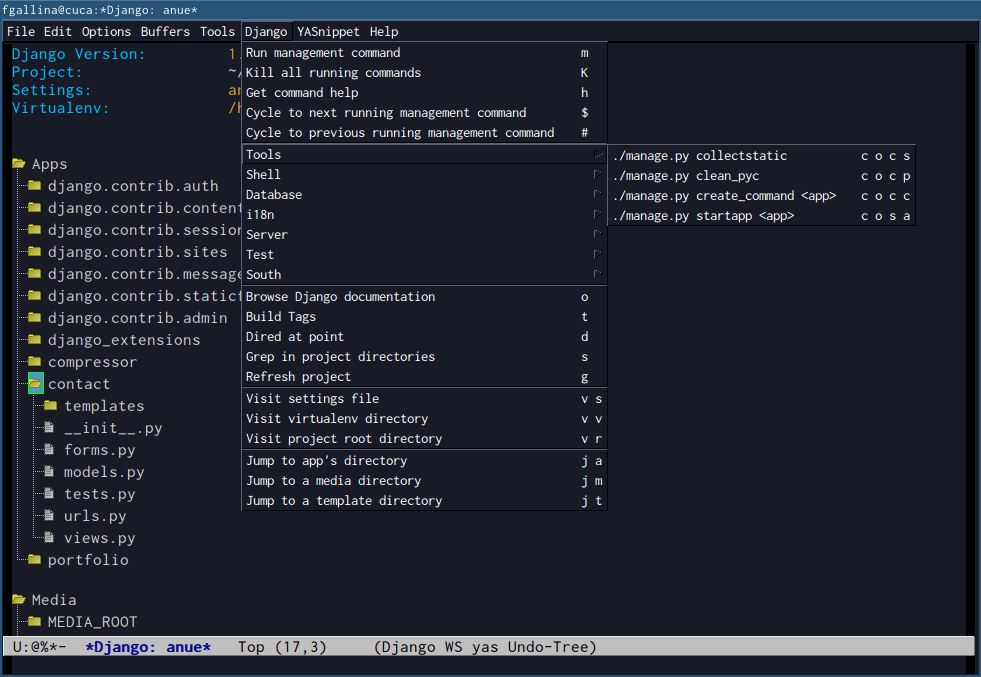
Task: Open the YASnippet menu
Action: tap(324, 31)
